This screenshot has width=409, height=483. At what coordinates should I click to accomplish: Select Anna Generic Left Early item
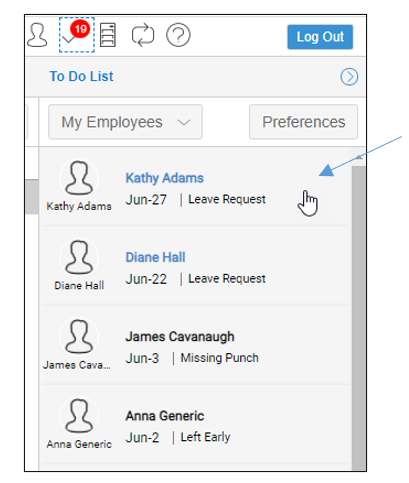coord(195,424)
